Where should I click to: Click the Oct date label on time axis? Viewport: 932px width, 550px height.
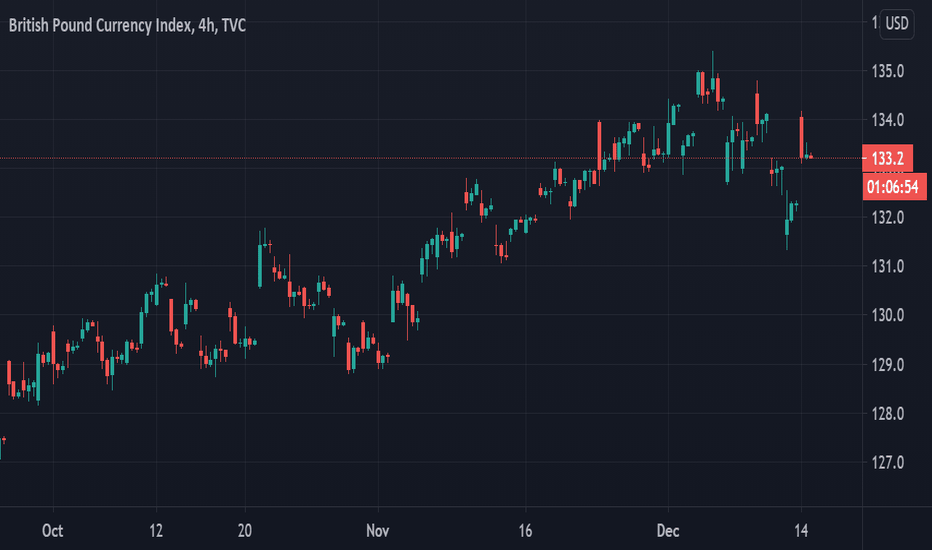[52, 530]
